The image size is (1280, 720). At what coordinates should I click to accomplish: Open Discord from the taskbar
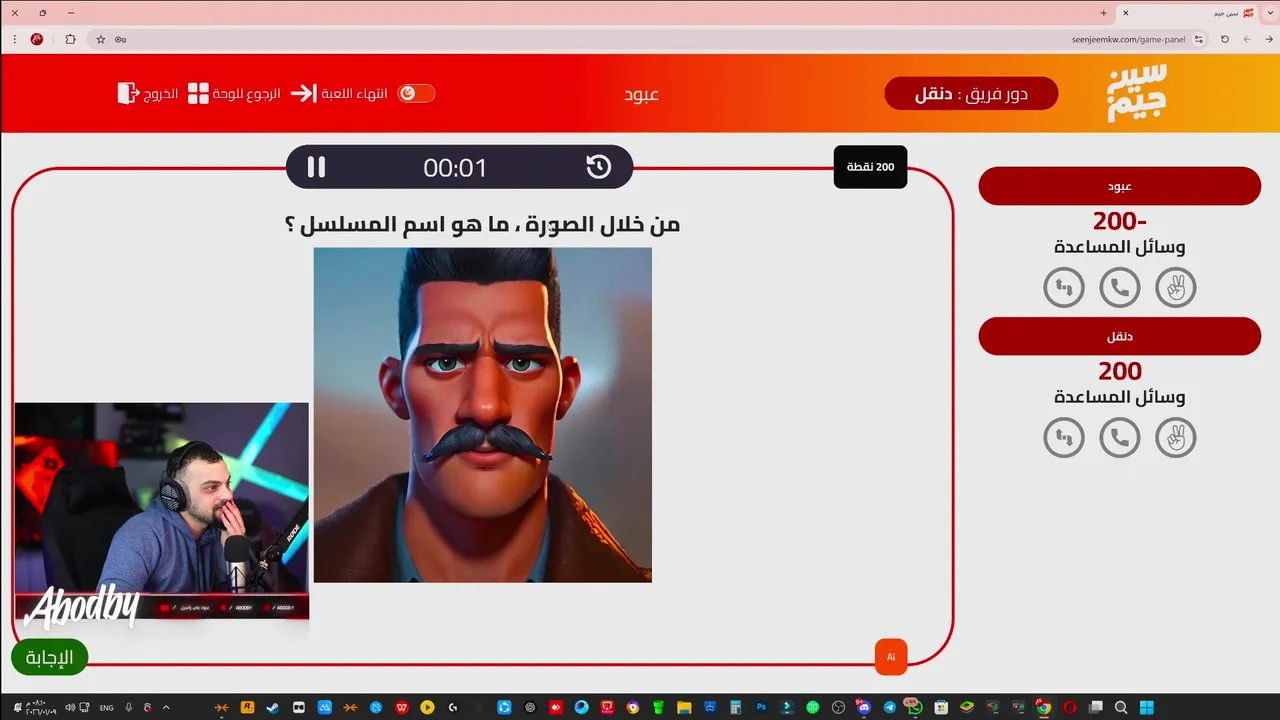point(863,707)
